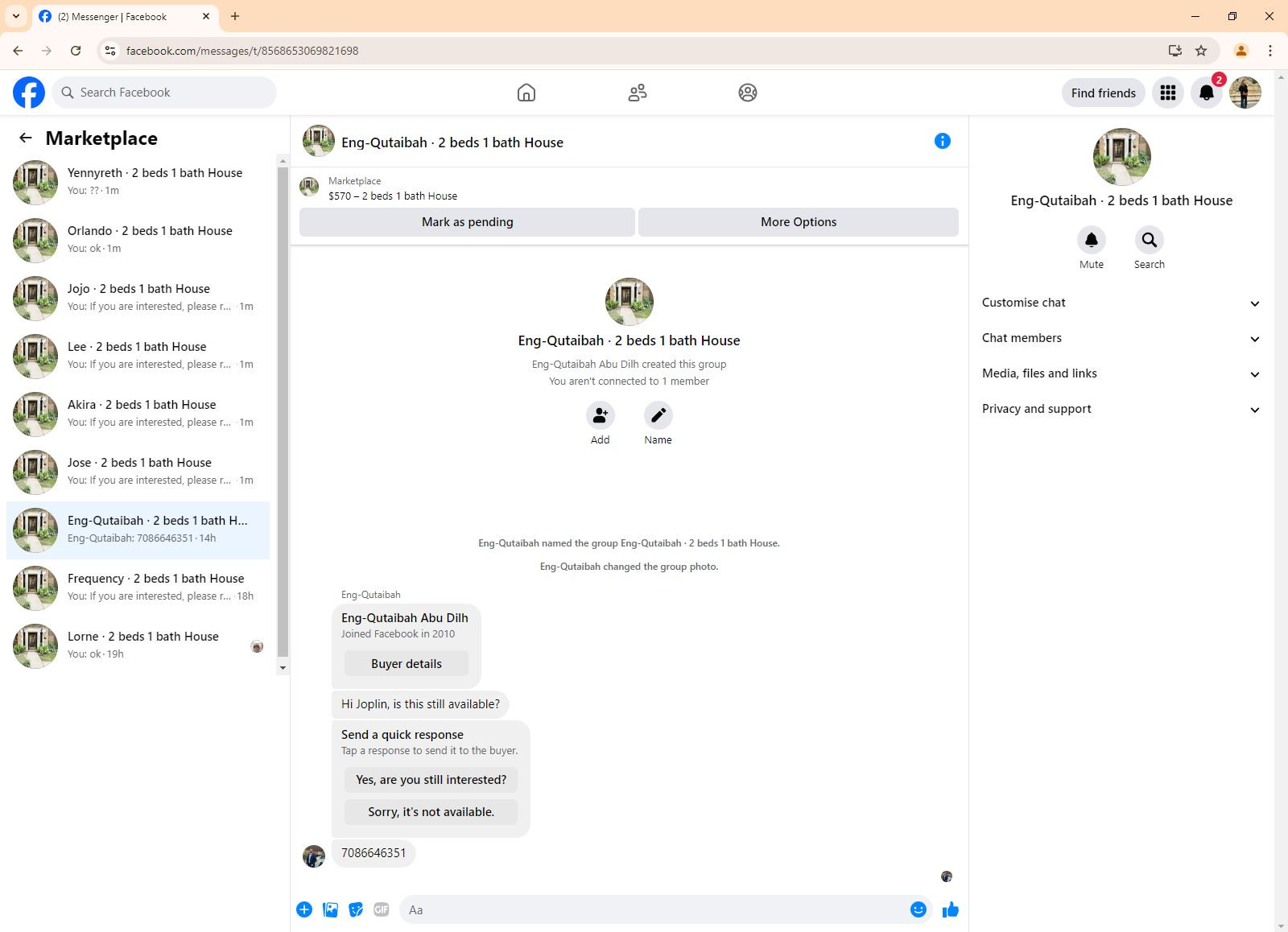
Task: Reload the page in the browser
Action: click(76, 51)
